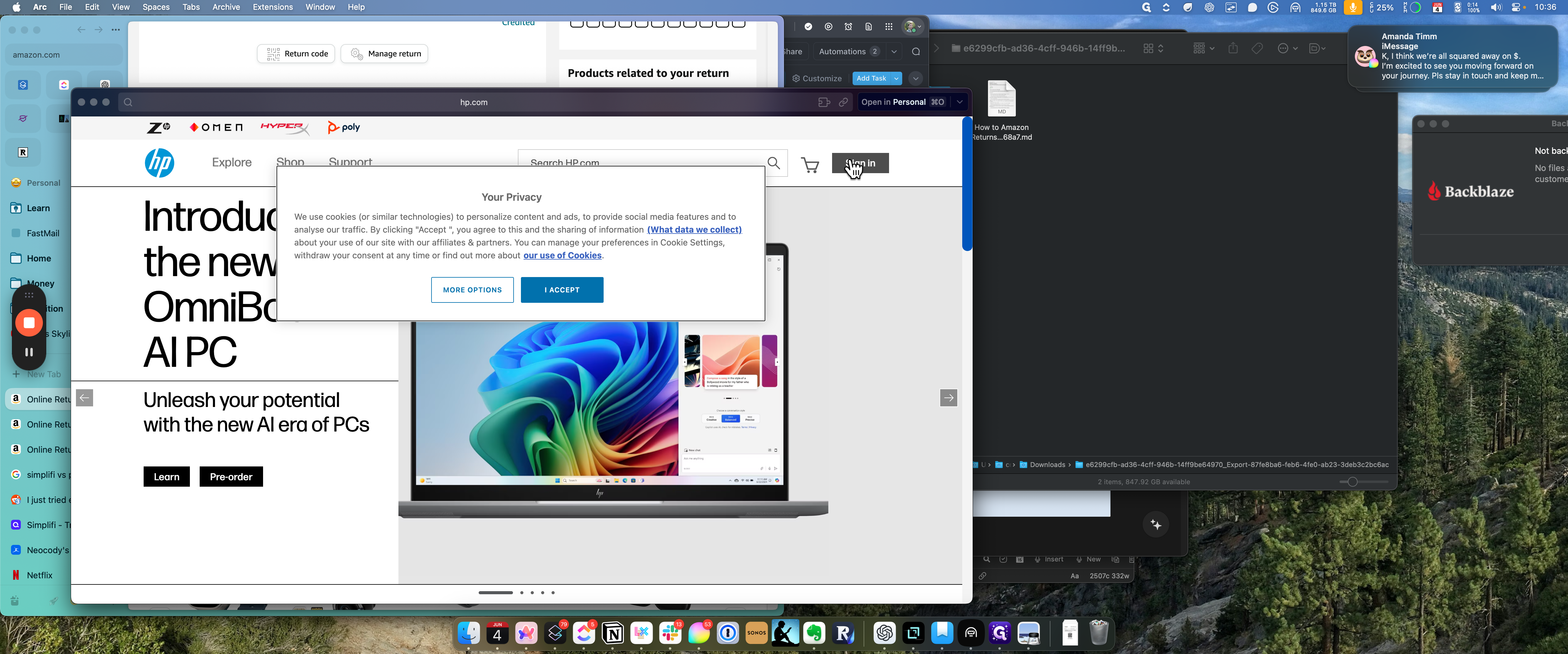The image size is (1568, 654).
Task: Open the Arc File menu
Action: pos(65,7)
